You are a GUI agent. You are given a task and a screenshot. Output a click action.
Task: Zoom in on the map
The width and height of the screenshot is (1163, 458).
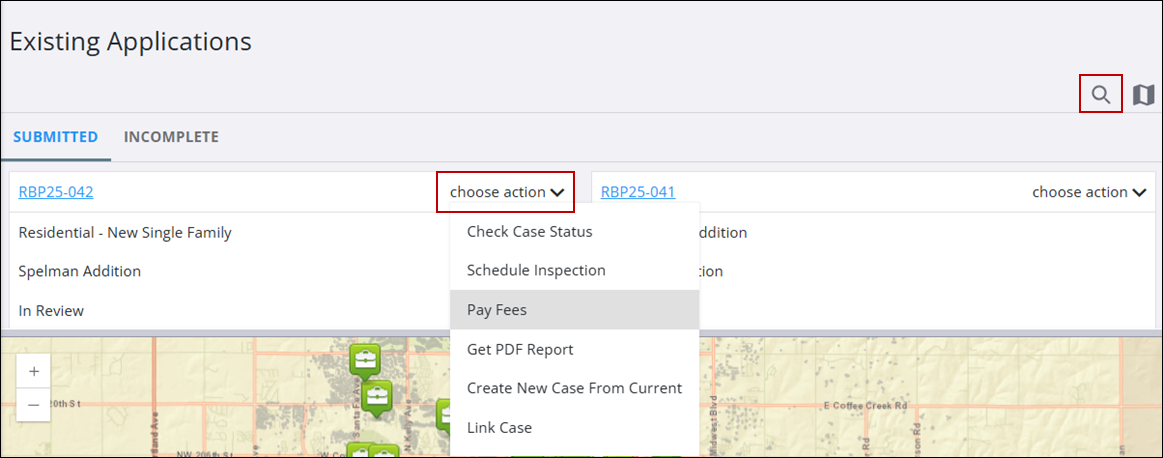[34, 371]
